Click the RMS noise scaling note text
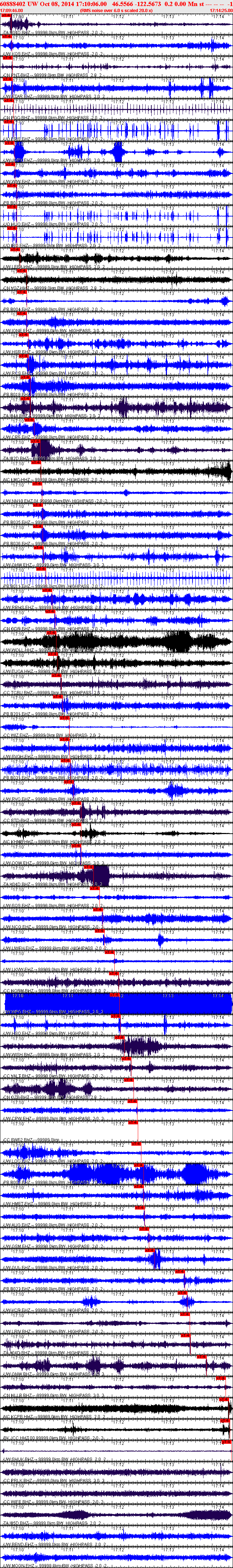The image size is (233, 1568). (x=116, y=11)
